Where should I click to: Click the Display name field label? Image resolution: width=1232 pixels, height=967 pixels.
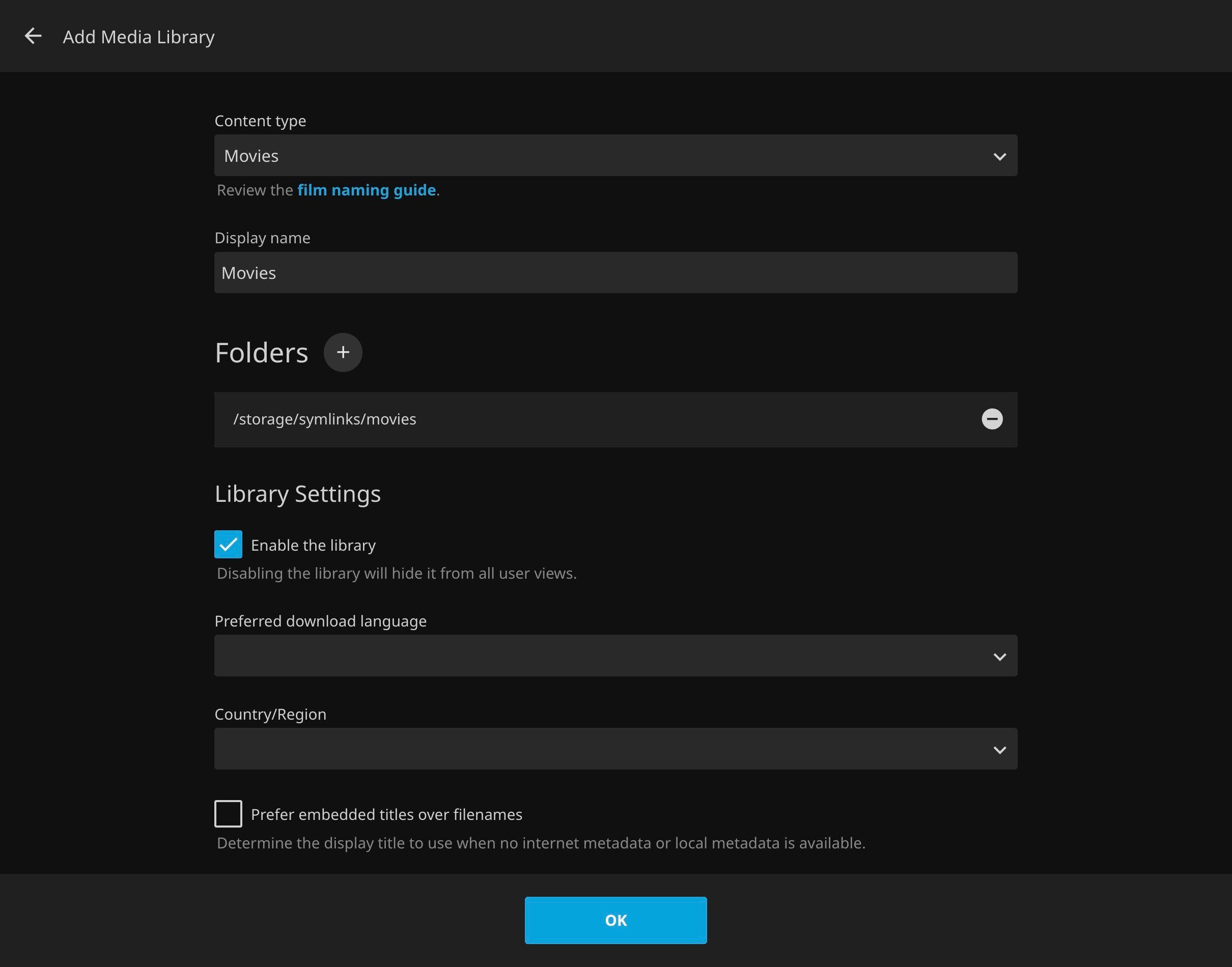(262, 238)
